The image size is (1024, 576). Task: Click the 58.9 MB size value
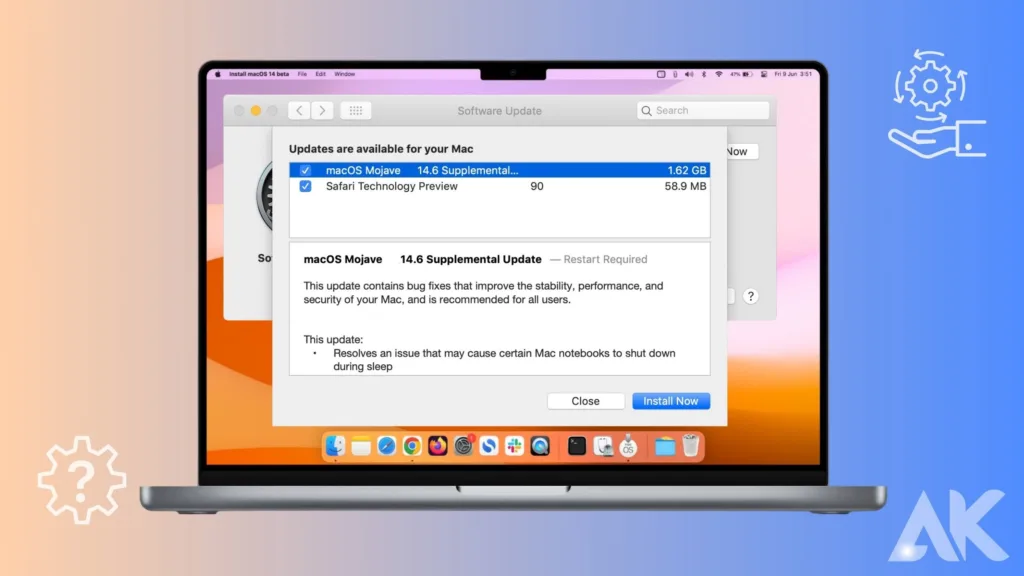point(685,186)
